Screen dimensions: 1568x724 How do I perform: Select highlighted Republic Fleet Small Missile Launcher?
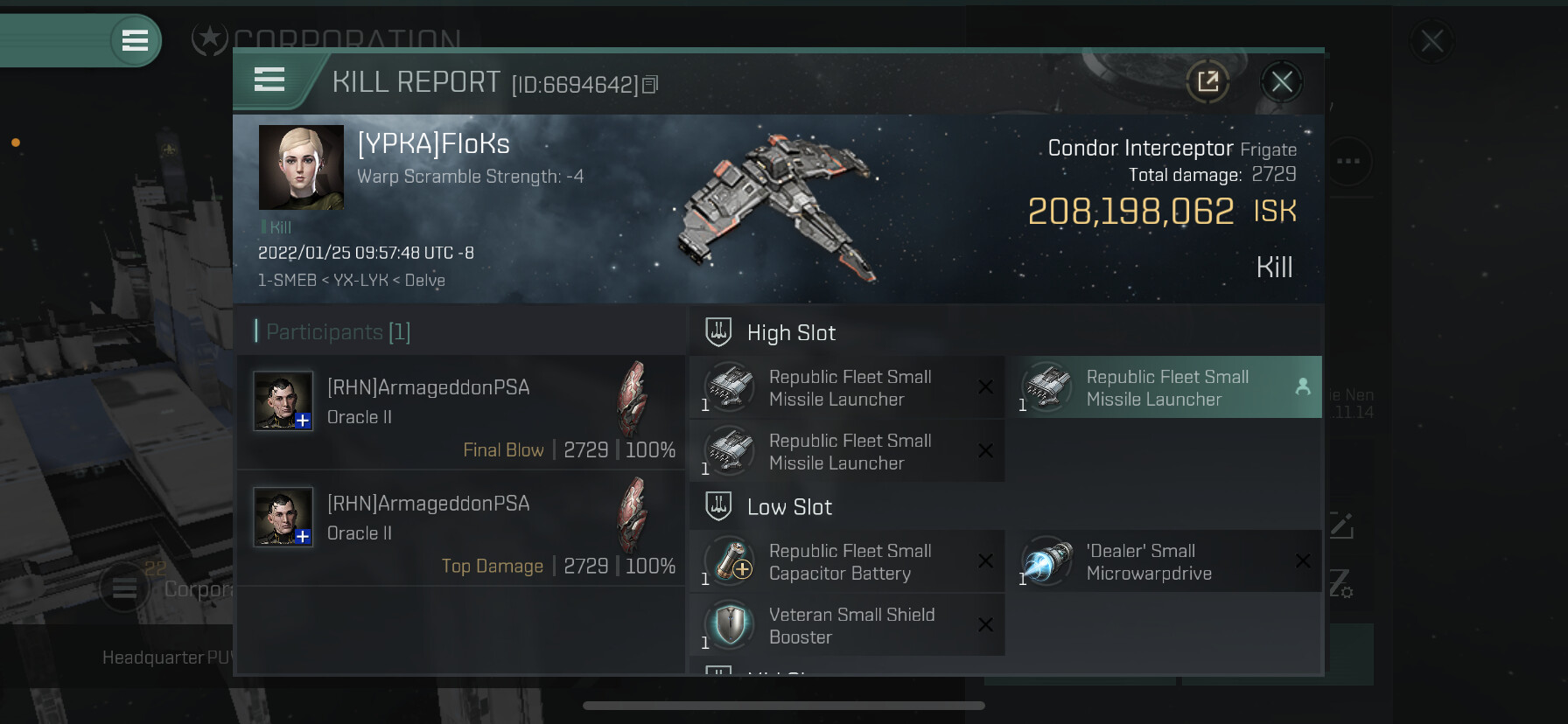click(x=1165, y=387)
